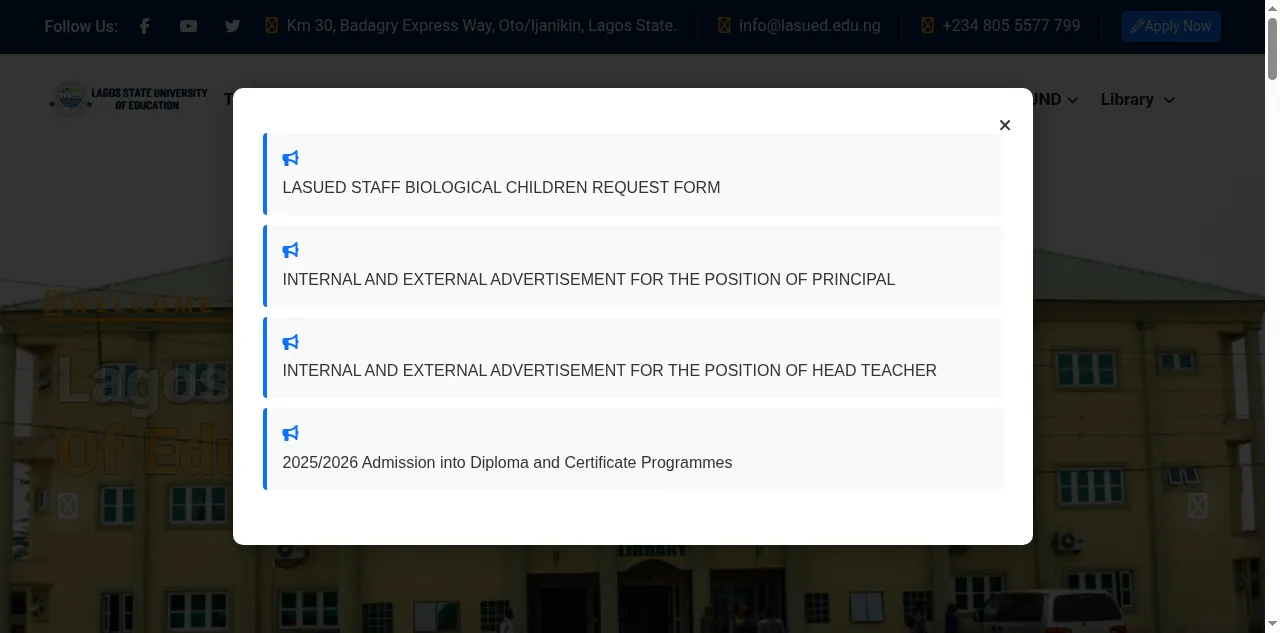Expand the Library menu dropdown
1280x633 pixels.
coord(1138,99)
